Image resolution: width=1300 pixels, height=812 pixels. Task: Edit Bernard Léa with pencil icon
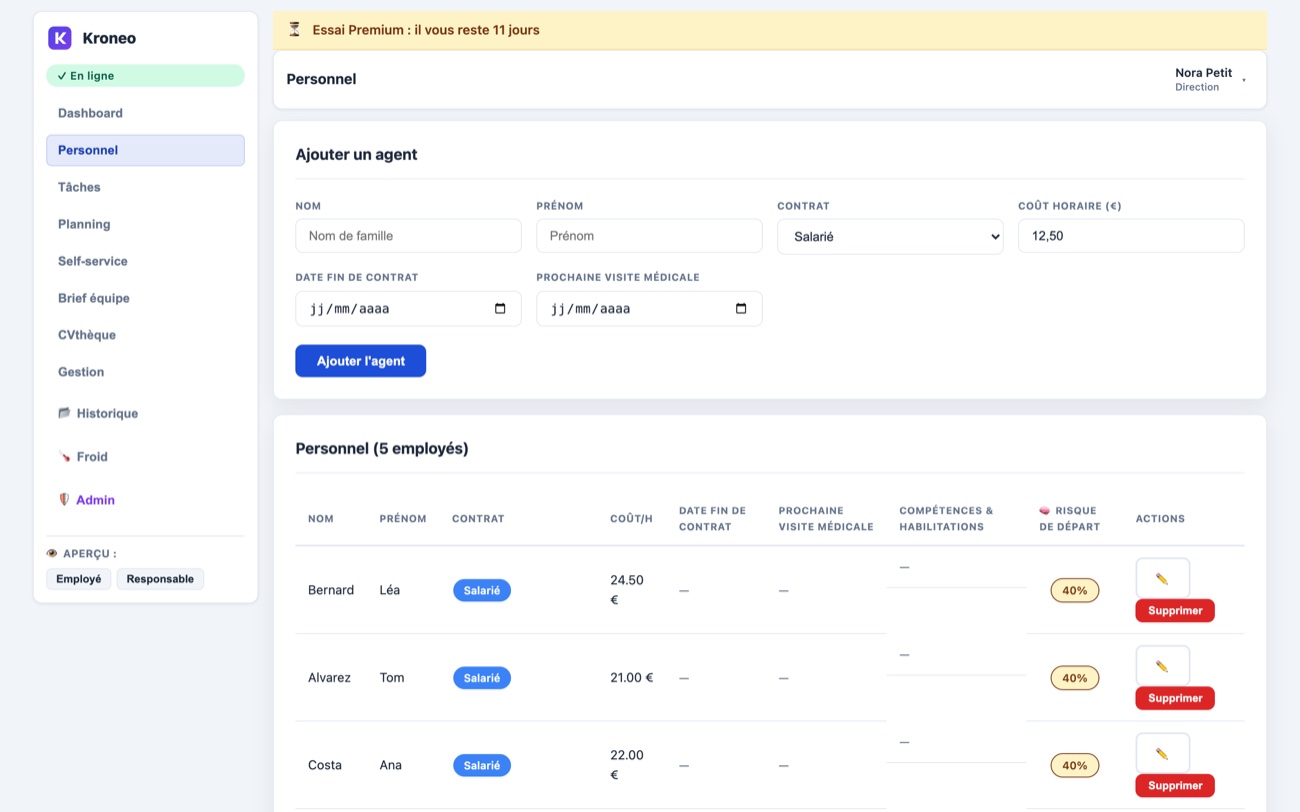click(x=1162, y=578)
